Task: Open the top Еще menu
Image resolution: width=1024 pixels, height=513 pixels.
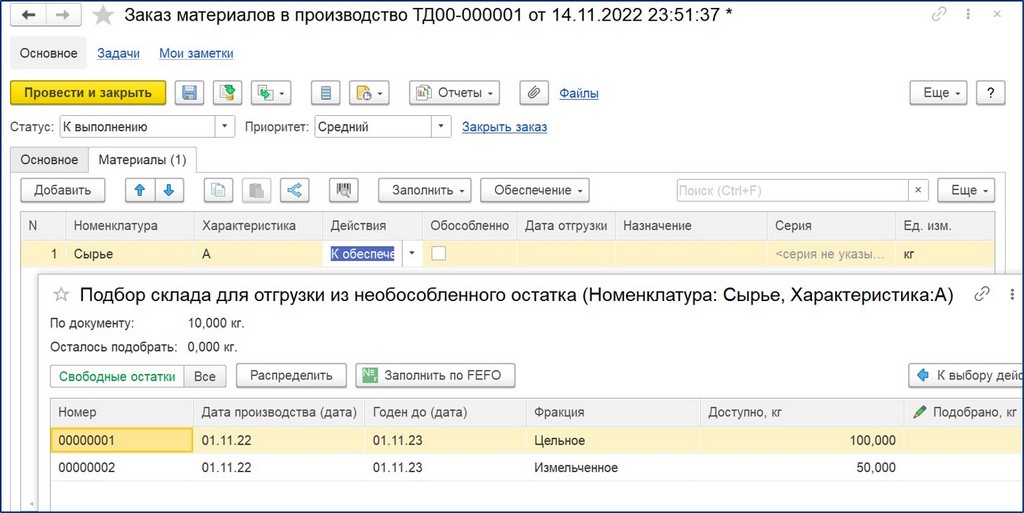Action: (x=938, y=93)
